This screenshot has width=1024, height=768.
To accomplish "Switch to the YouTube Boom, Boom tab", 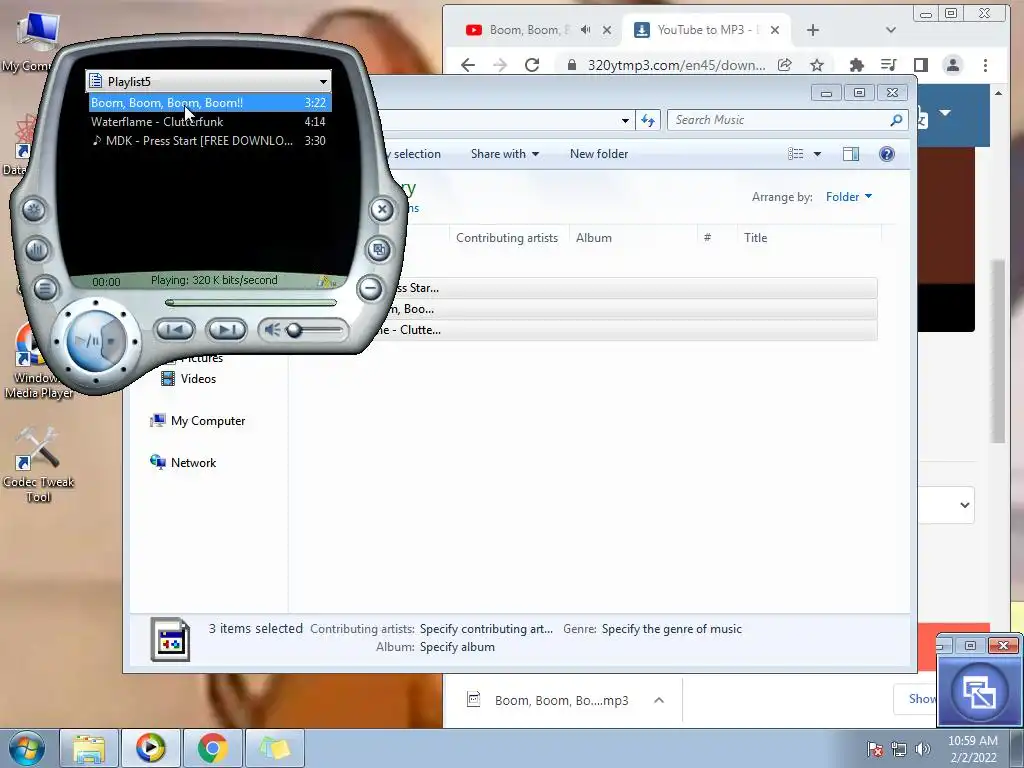I will (x=530, y=30).
